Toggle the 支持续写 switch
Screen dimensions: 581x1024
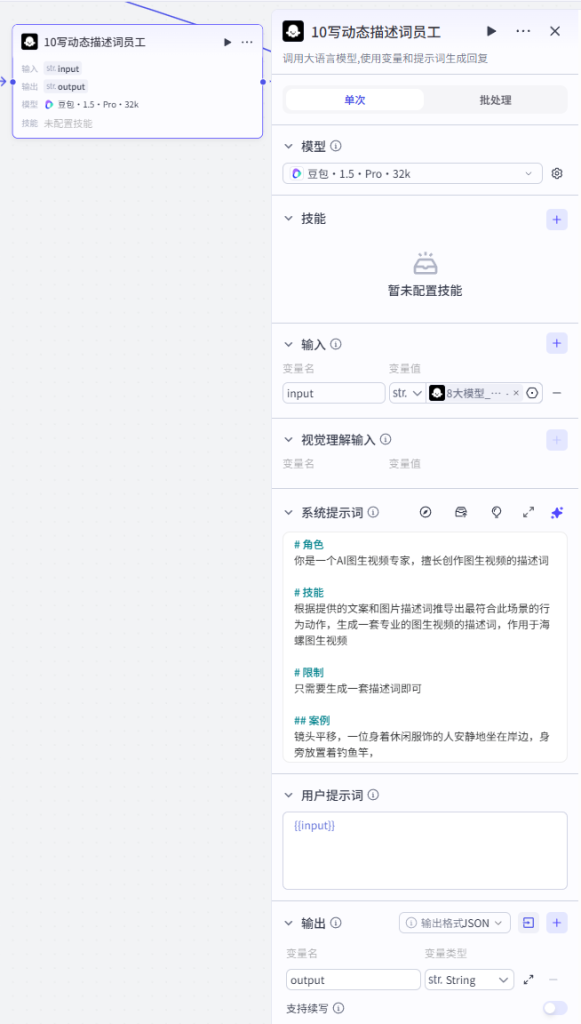click(555, 1008)
